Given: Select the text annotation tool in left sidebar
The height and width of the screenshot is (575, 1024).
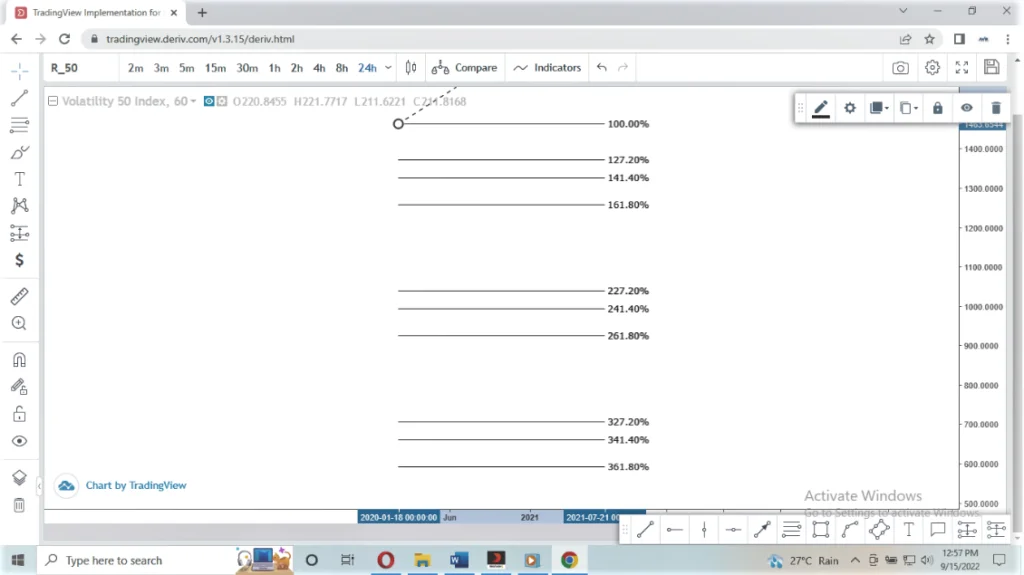Looking at the screenshot, I should [20, 179].
